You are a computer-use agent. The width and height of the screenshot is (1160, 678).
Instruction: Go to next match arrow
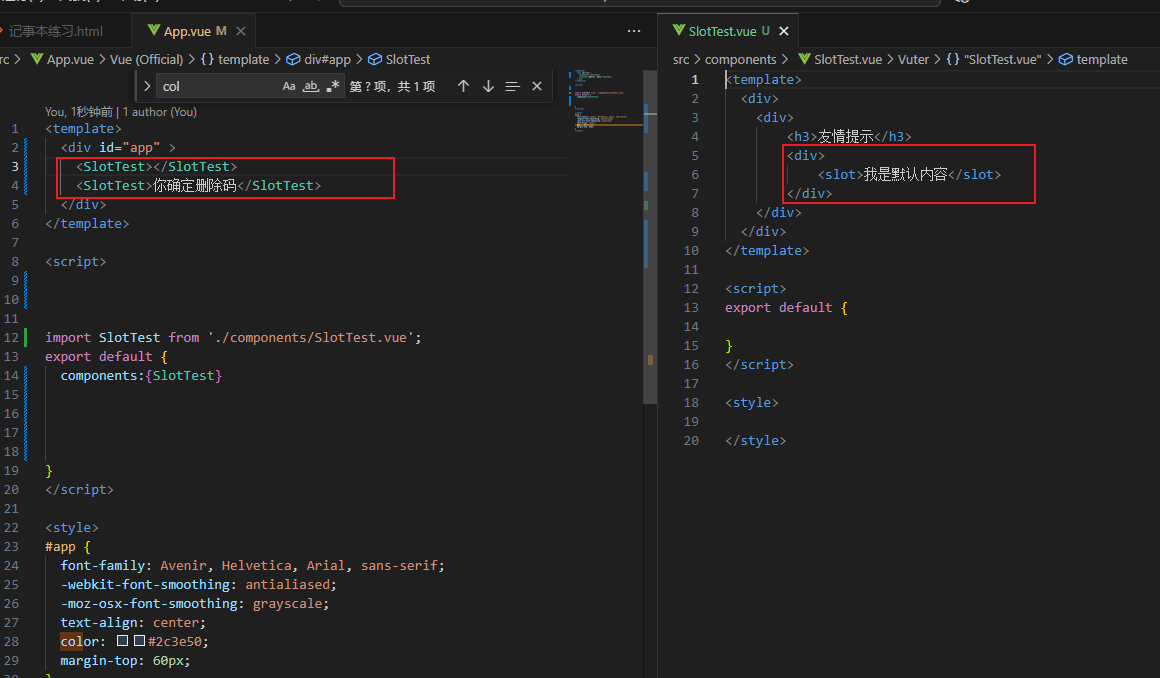tap(488, 87)
